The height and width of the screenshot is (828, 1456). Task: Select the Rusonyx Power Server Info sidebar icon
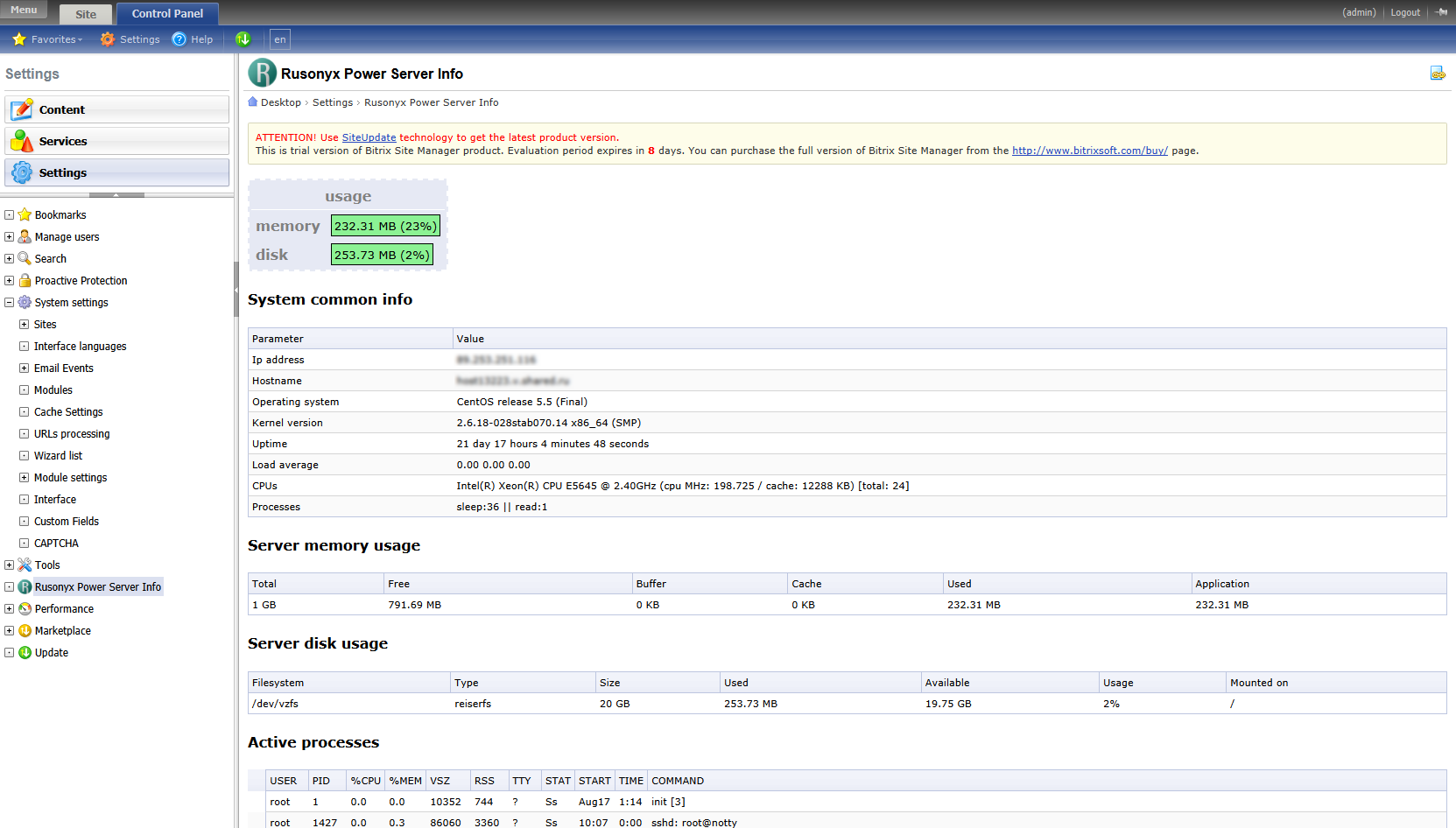[25, 586]
